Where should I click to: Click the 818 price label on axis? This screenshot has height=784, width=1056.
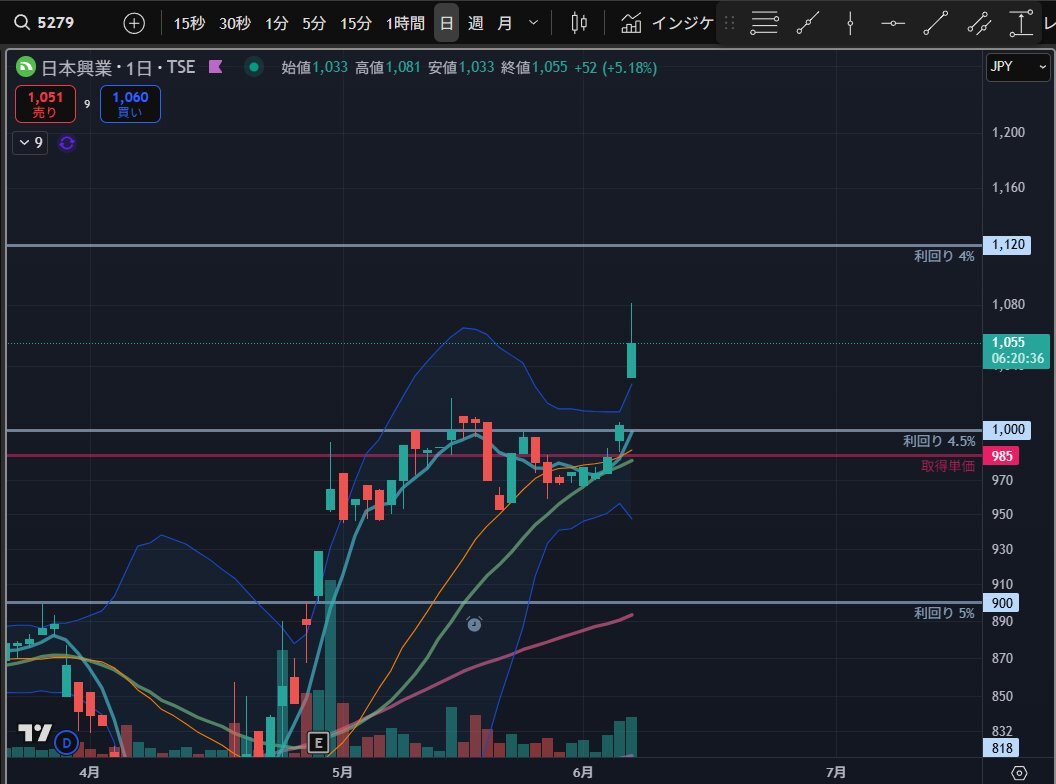click(x=1001, y=748)
